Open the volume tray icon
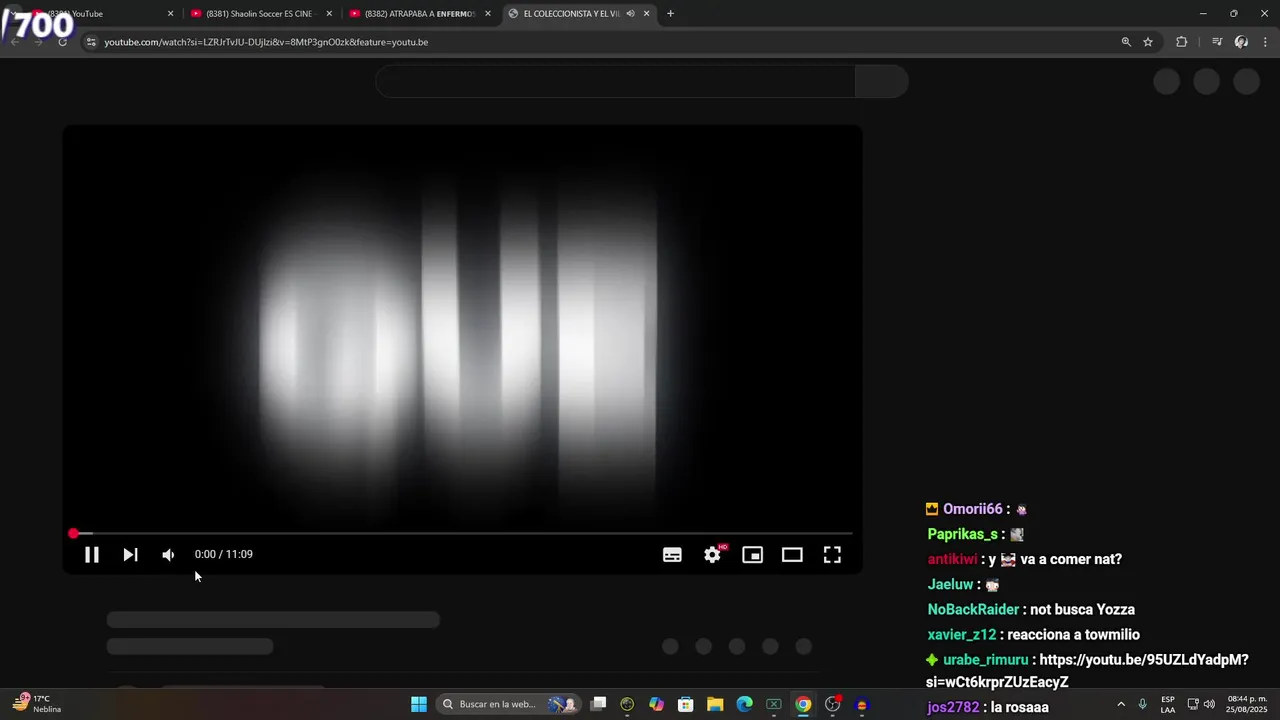The height and width of the screenshot is (720, 1280). point(1209,704)
